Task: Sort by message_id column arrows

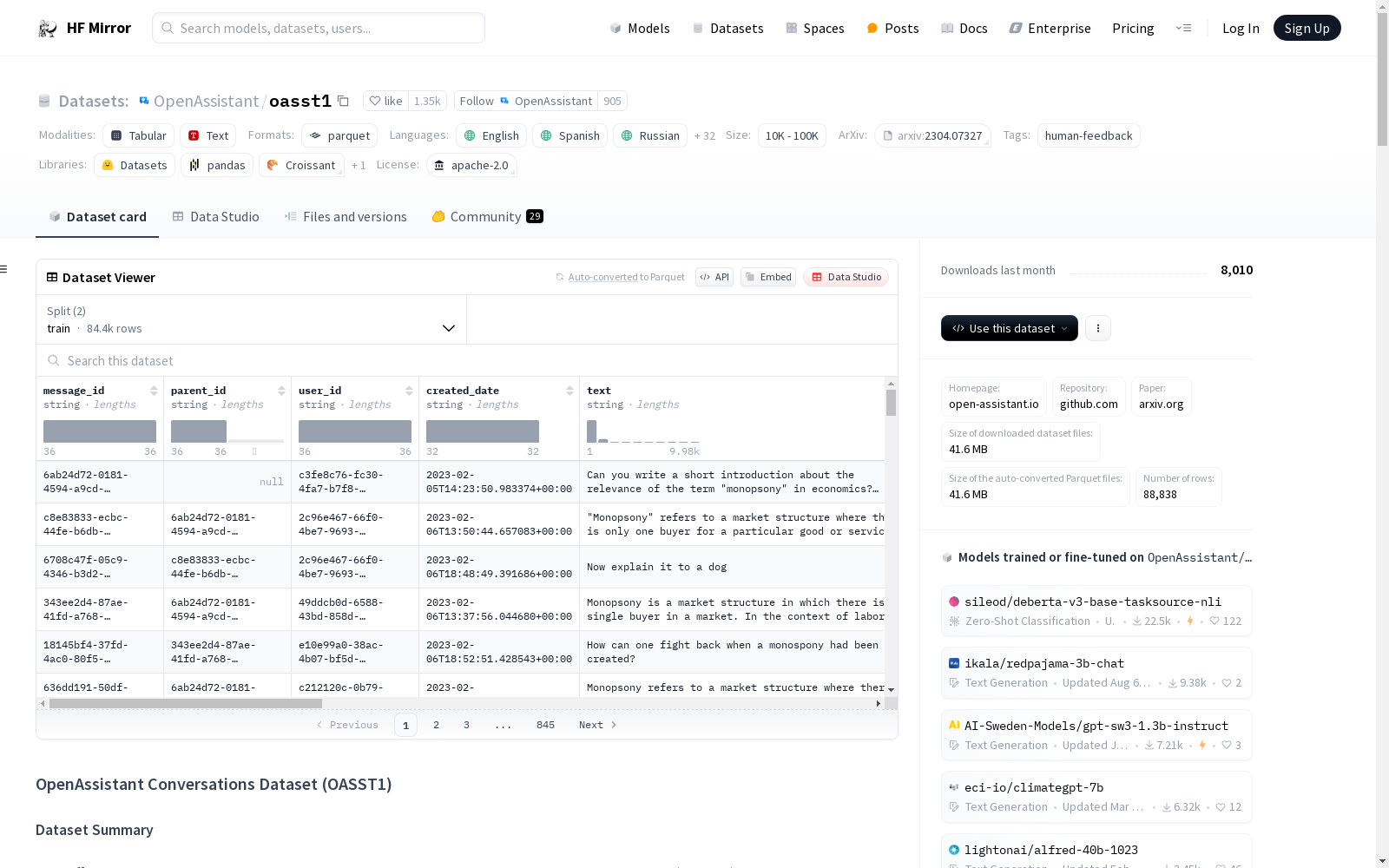Action: [154, 391]
